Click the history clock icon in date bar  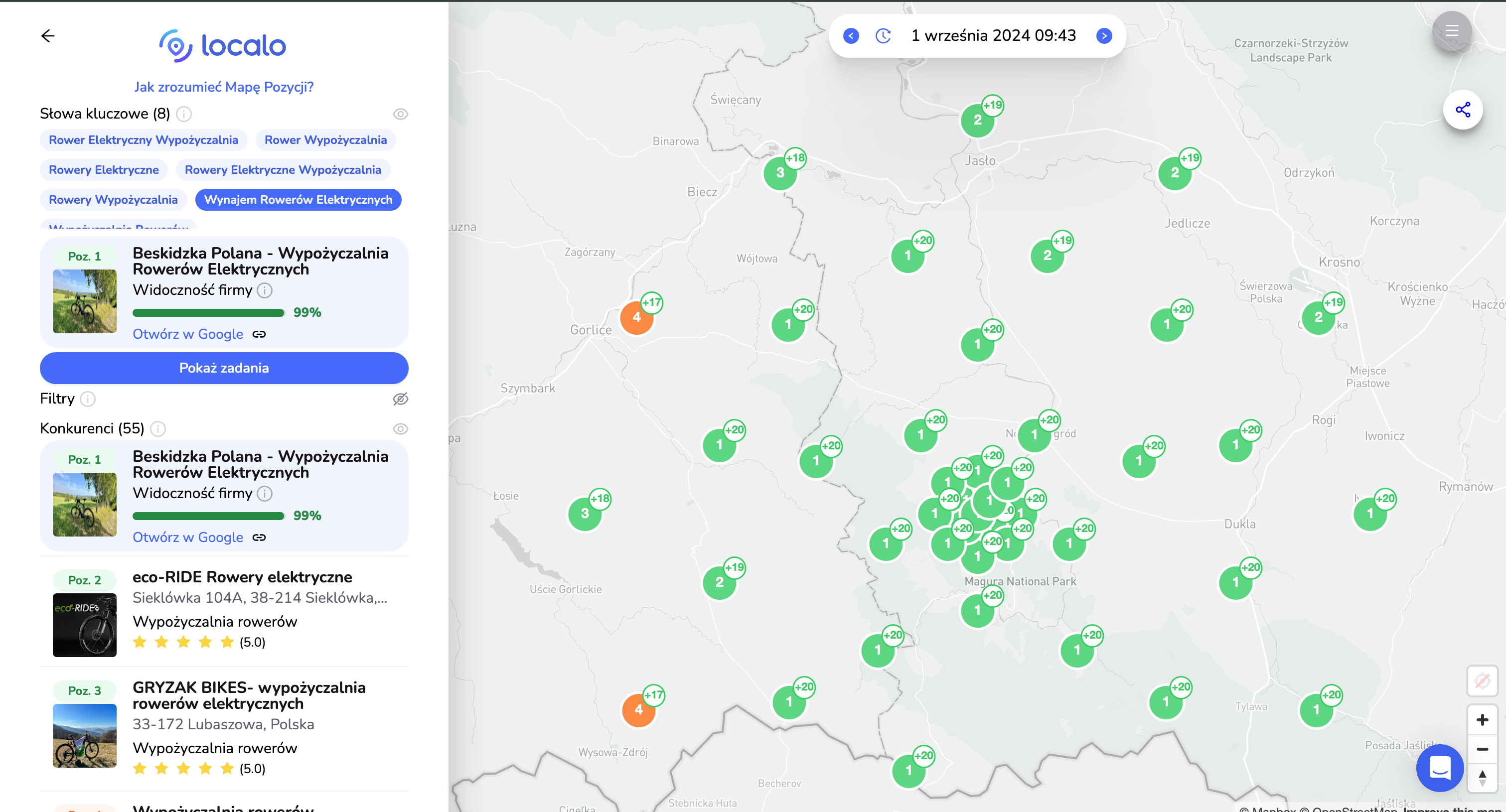883,36
